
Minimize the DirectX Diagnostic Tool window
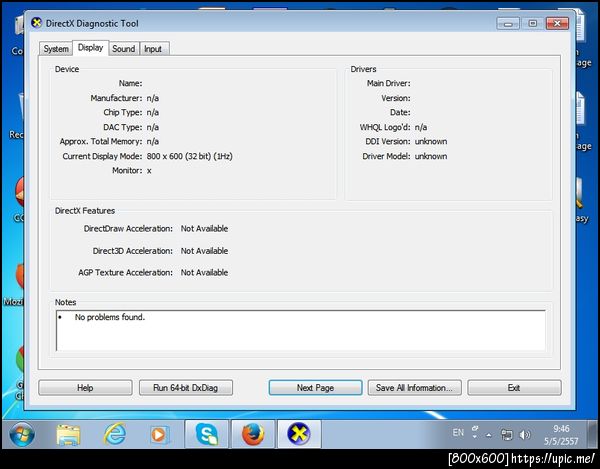(x=508, y=23)
